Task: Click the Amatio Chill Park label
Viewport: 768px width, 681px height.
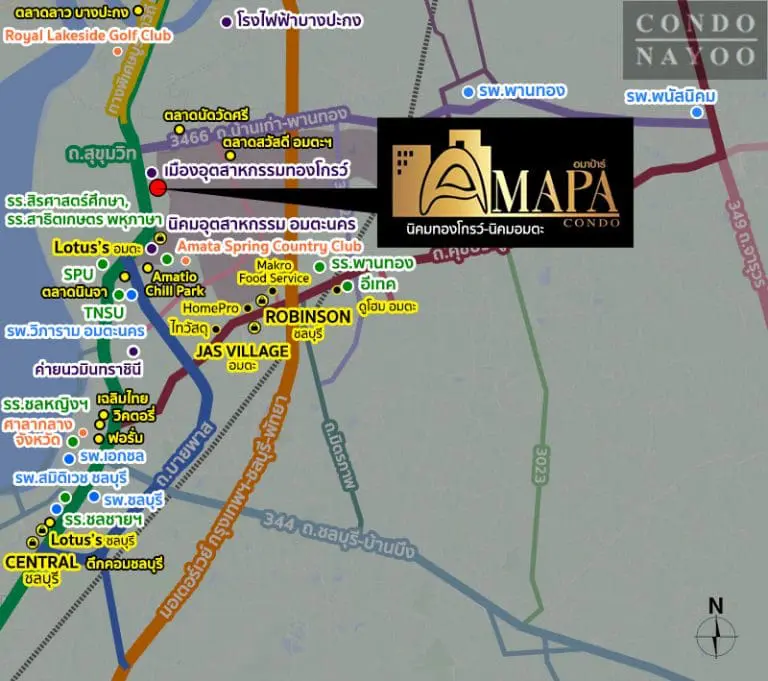Action: coord(175,284)
